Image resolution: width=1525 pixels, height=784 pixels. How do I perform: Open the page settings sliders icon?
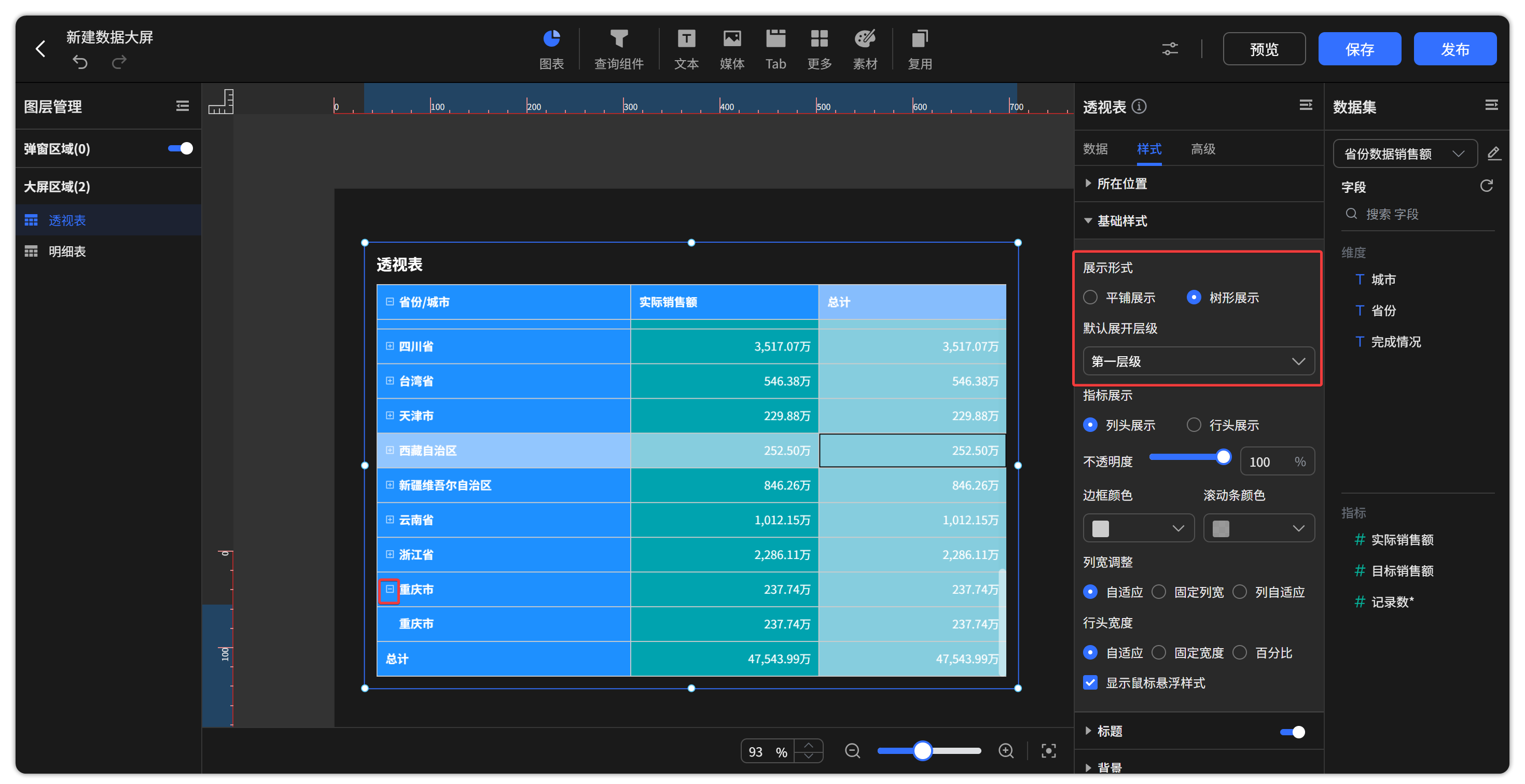click(1170, 49)
